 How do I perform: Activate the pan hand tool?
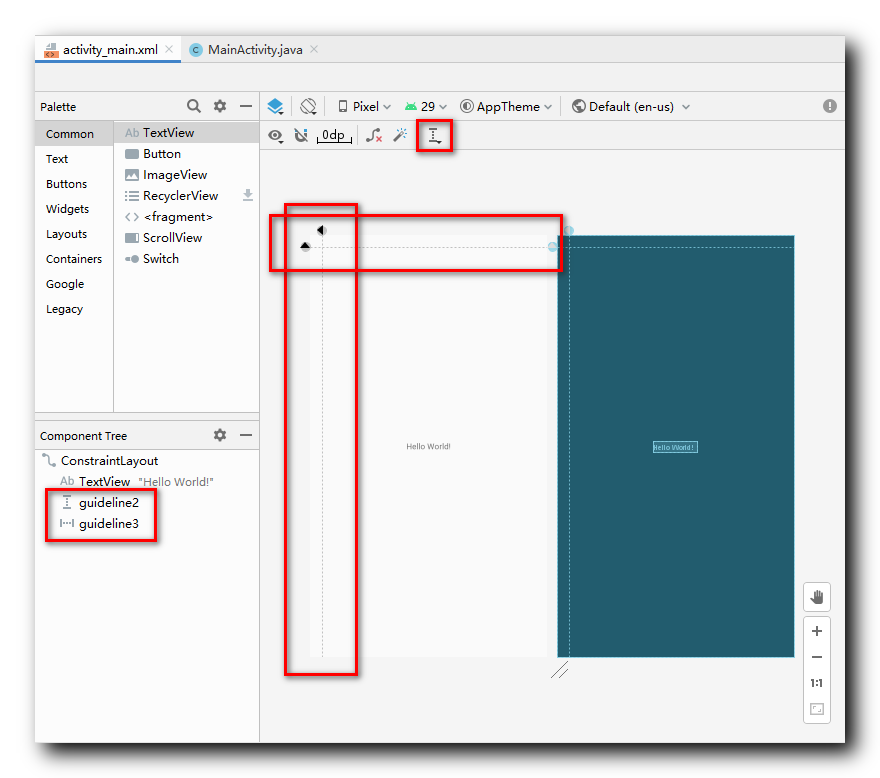[817, 597]
